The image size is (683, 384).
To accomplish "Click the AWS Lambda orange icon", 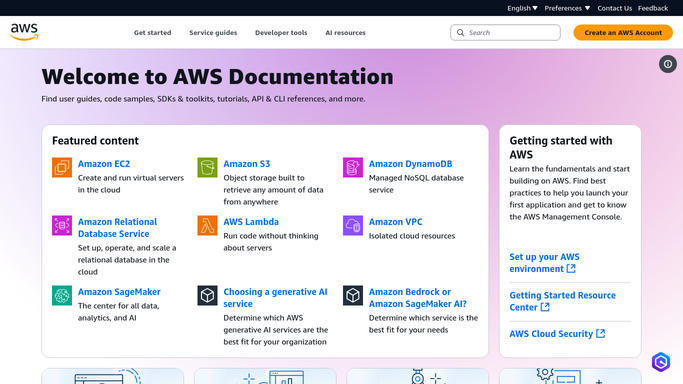I will [207, 226].
